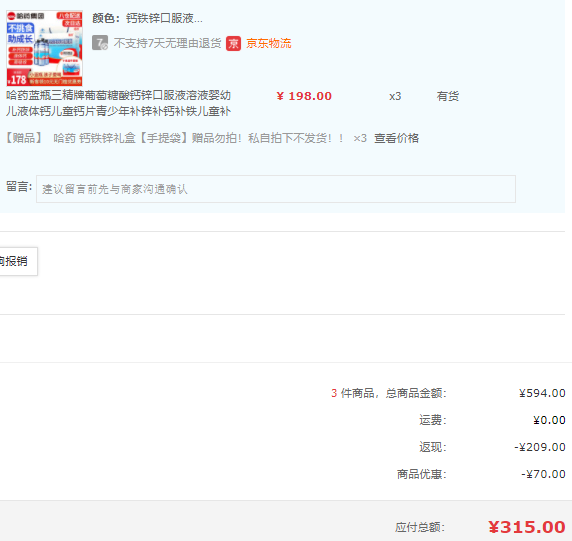
Task: Open the product thumbnail image
Action: click(x=45, y=48)
